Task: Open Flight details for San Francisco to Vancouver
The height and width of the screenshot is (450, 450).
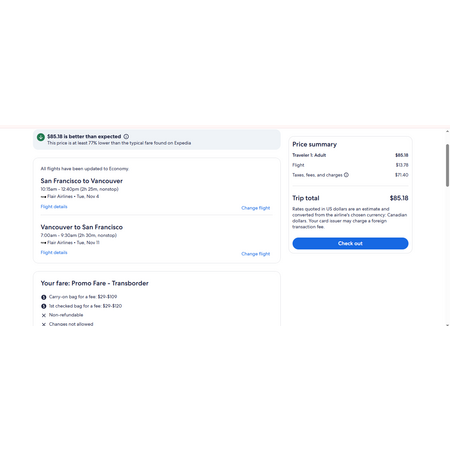Action: point(54,207)
